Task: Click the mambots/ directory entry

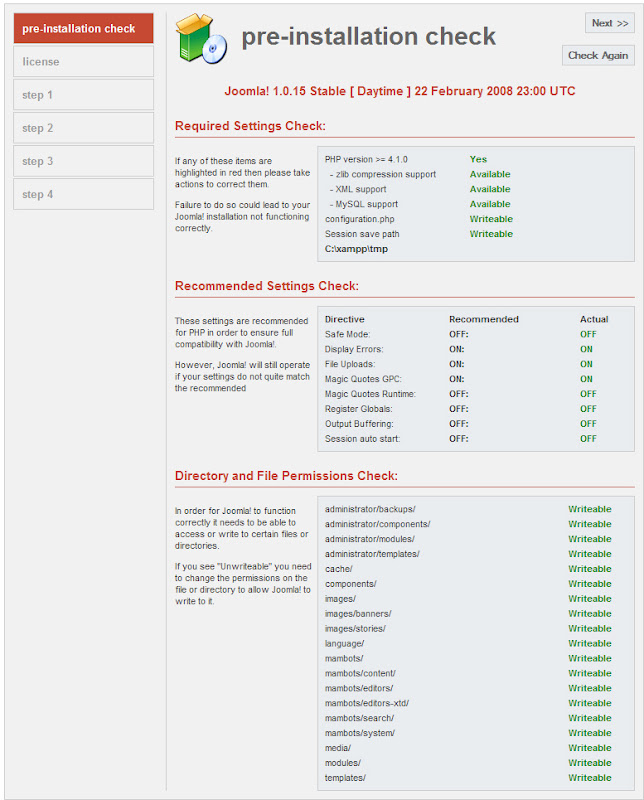Action: click(x=344, y=659)
